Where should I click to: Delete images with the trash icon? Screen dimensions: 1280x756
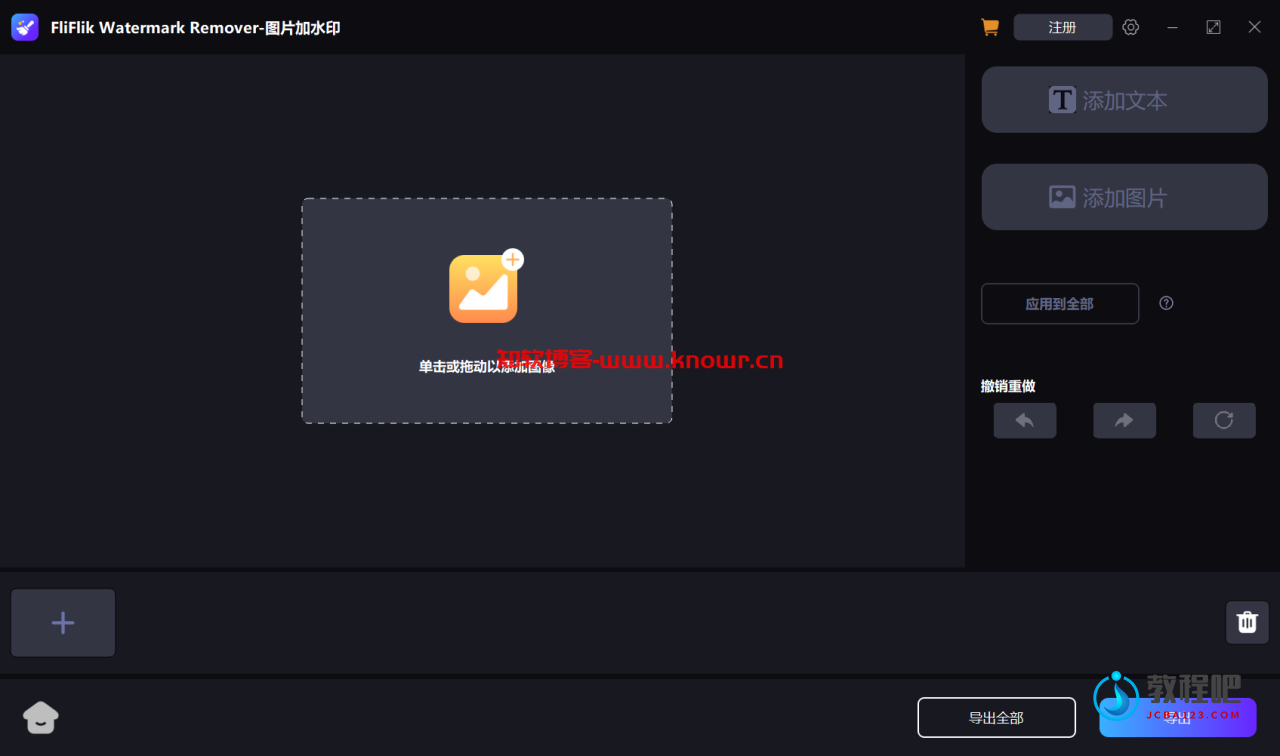[x=1247, y=622]
